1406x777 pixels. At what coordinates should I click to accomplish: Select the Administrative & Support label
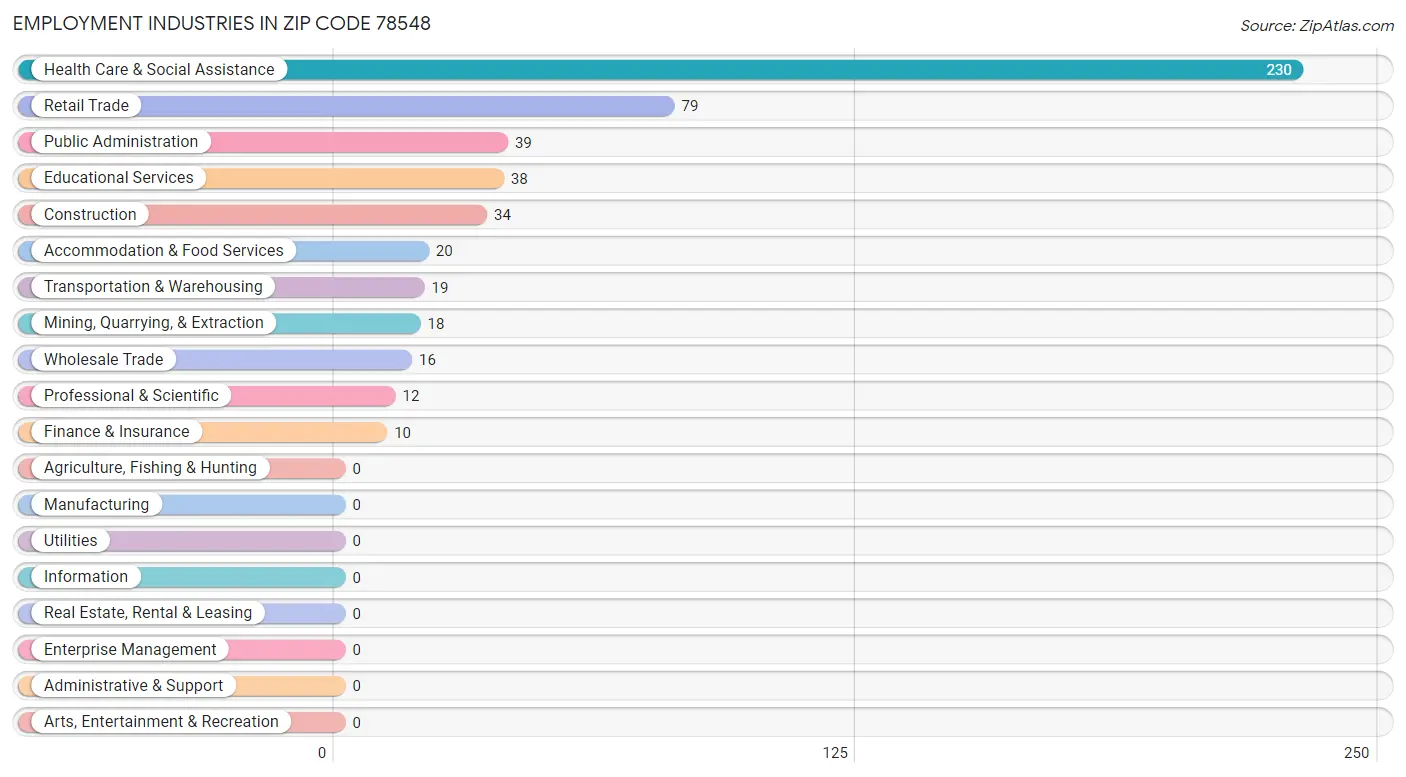(x=134, y=685)
